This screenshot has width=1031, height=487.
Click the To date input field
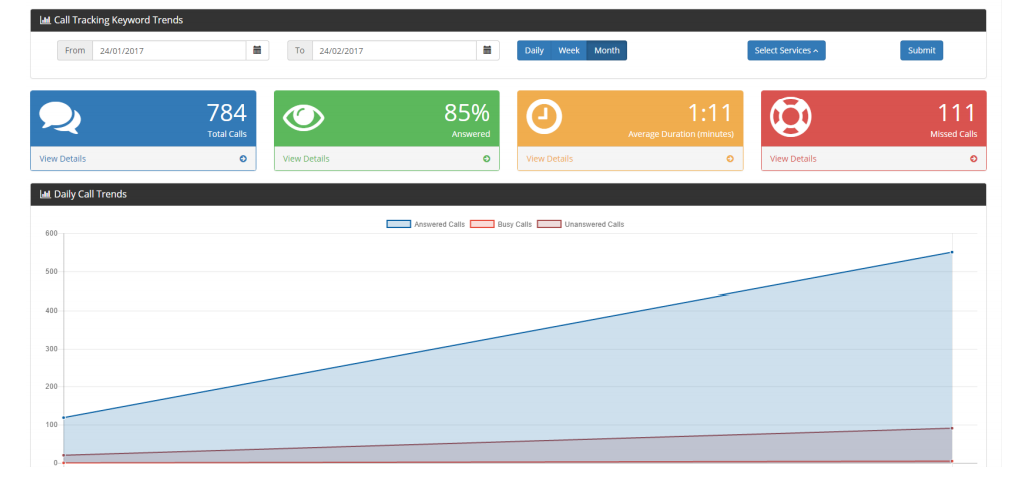click(394, 51)
